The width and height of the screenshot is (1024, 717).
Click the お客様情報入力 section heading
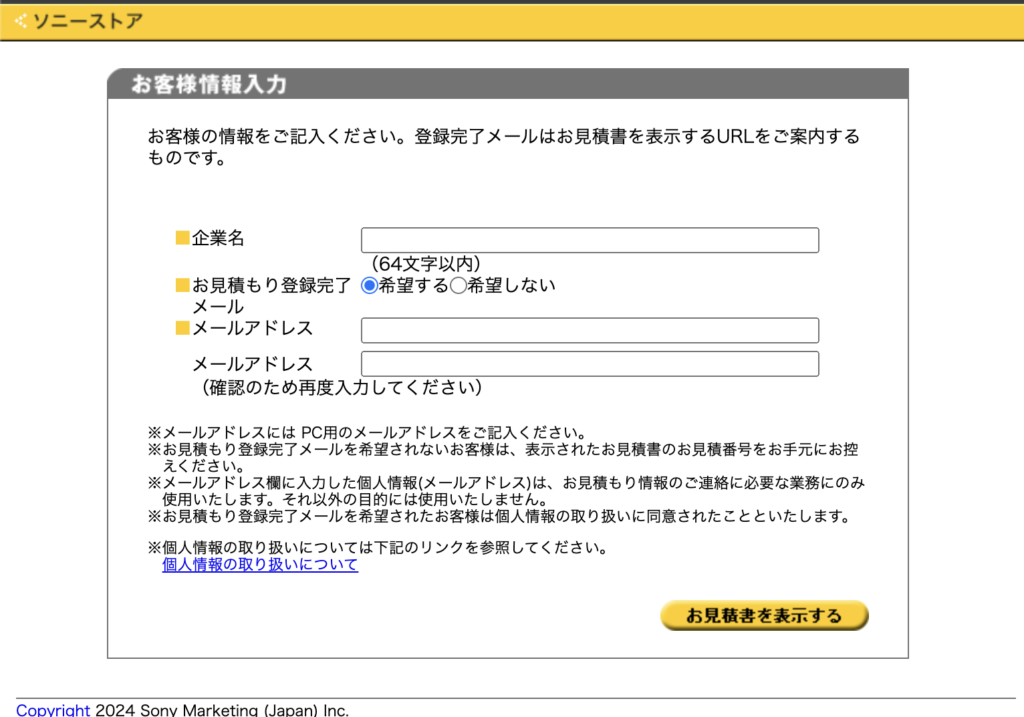point(209,84)
